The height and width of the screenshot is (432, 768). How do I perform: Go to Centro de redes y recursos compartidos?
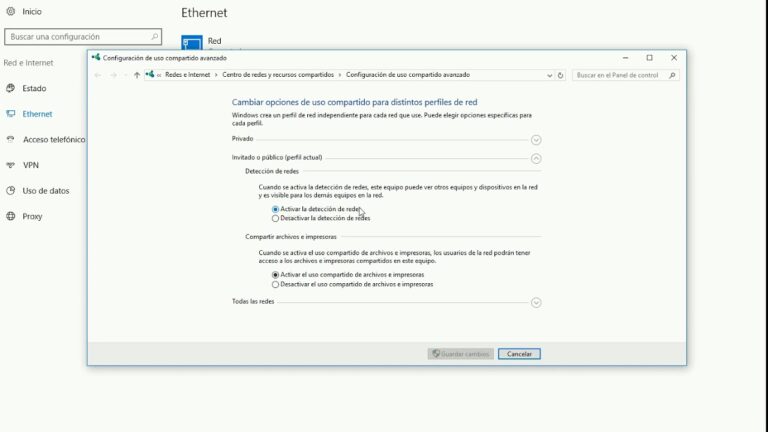click(278, 74)
